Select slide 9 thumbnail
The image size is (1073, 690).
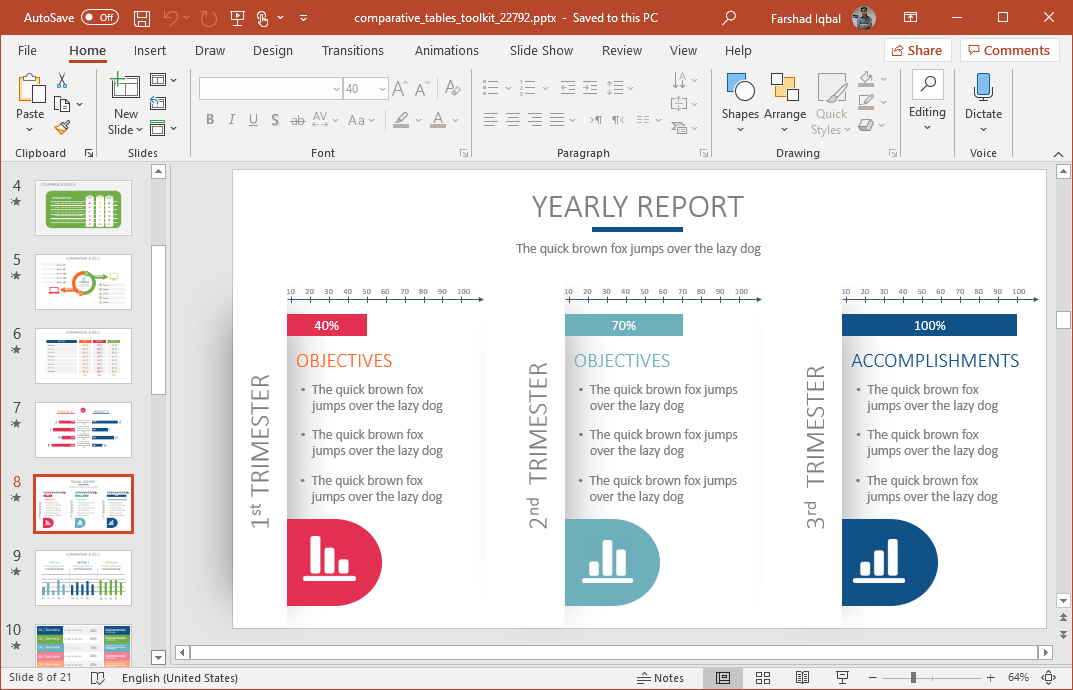pos(83,577)
